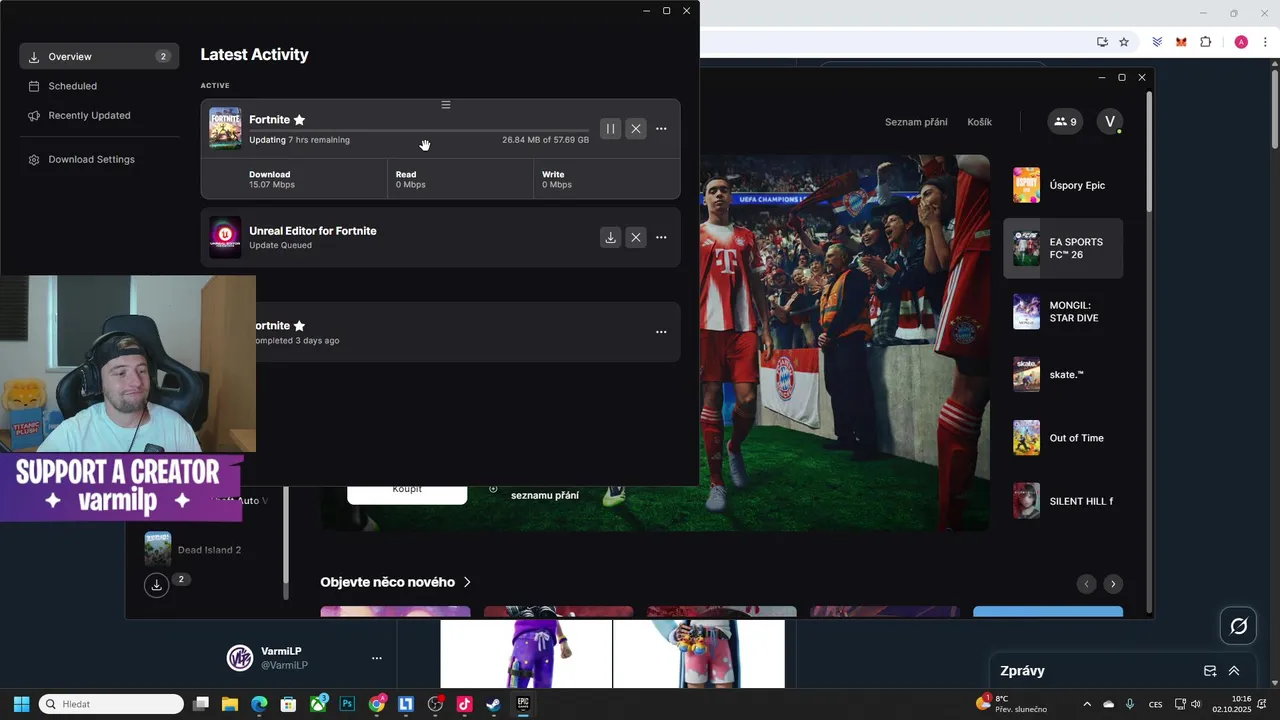Viewport: 1280px width, 720px height.
Task: Expand the Zprávy messages panel
Action: point(1234,671)
